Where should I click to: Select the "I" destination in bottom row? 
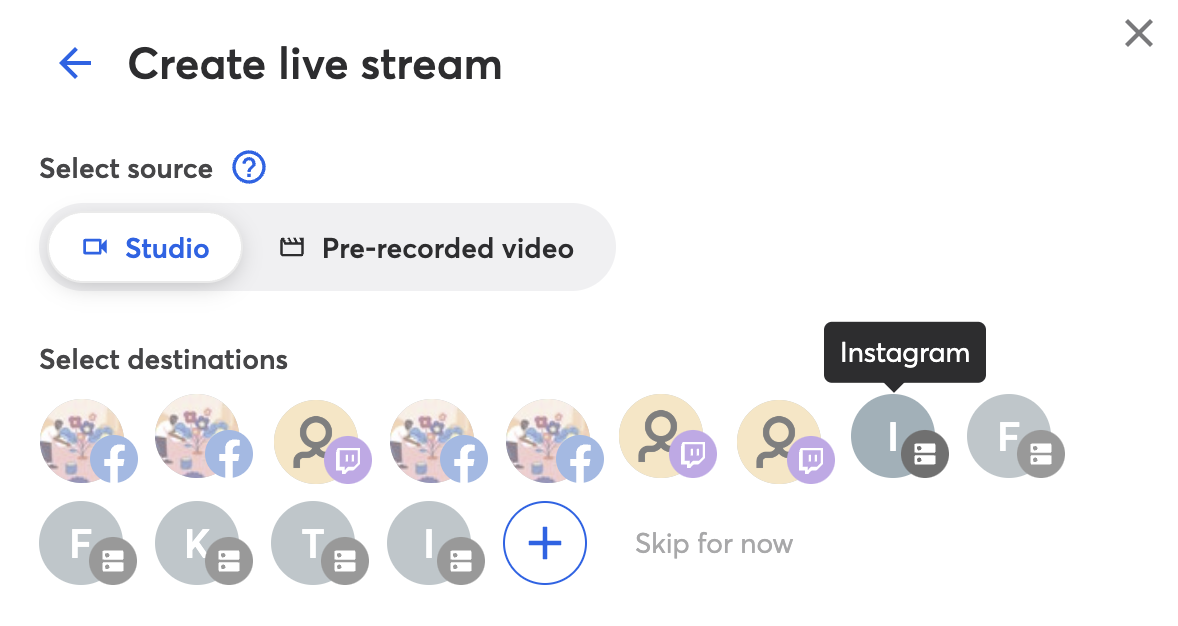pos(436,543)
